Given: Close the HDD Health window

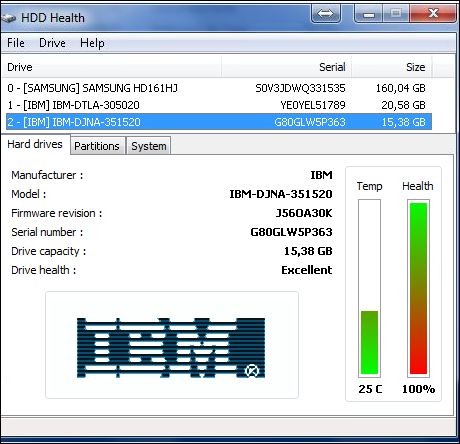Looking at the screenshot, I should [433, 14].
